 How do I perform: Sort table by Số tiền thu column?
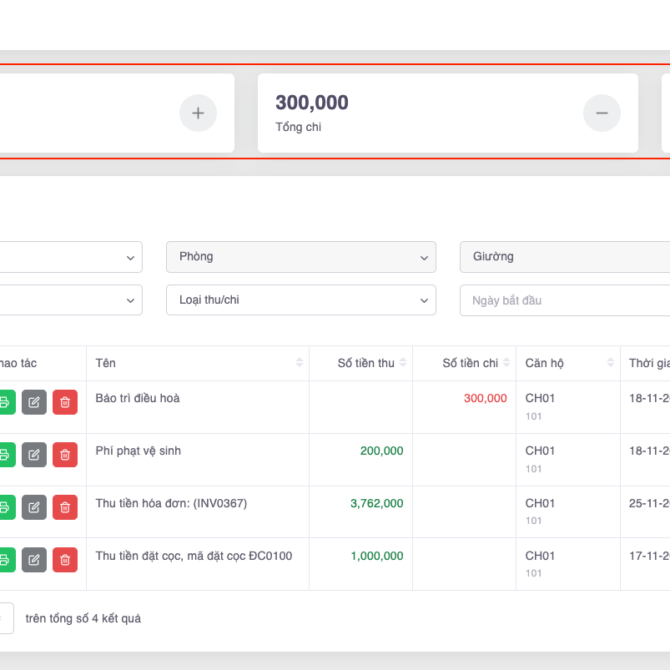[x=403, y=363]
